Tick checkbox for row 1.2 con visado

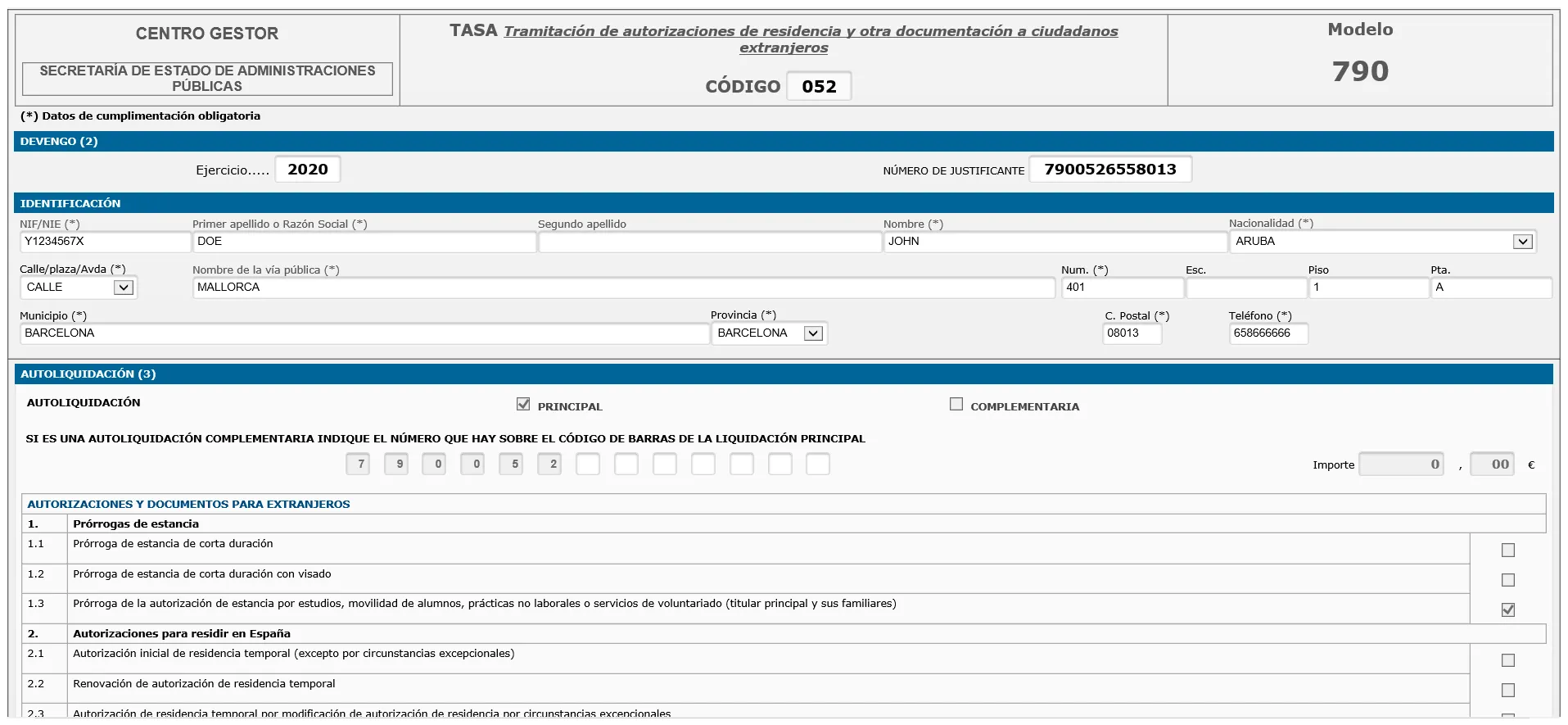tap(1507, 580)
